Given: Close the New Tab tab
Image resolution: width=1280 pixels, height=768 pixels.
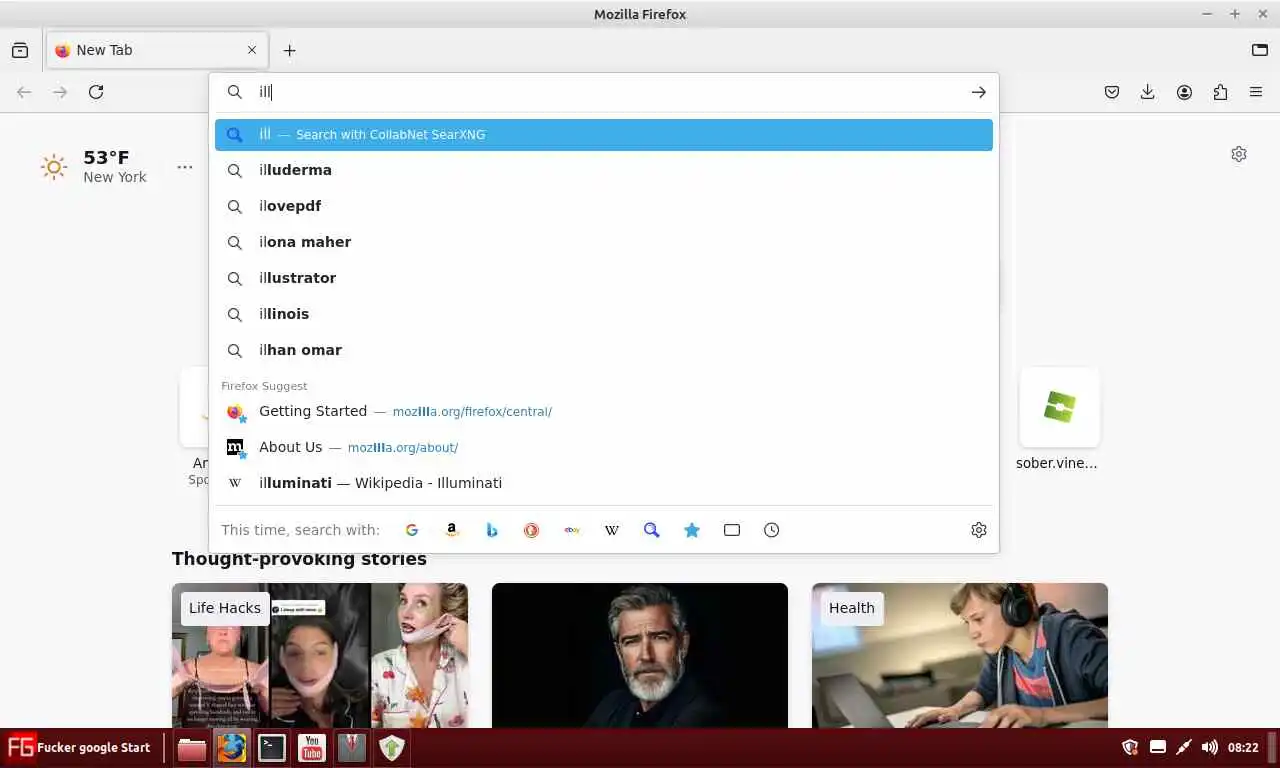Looking at the screenshot, I should [x=252, y=50].
